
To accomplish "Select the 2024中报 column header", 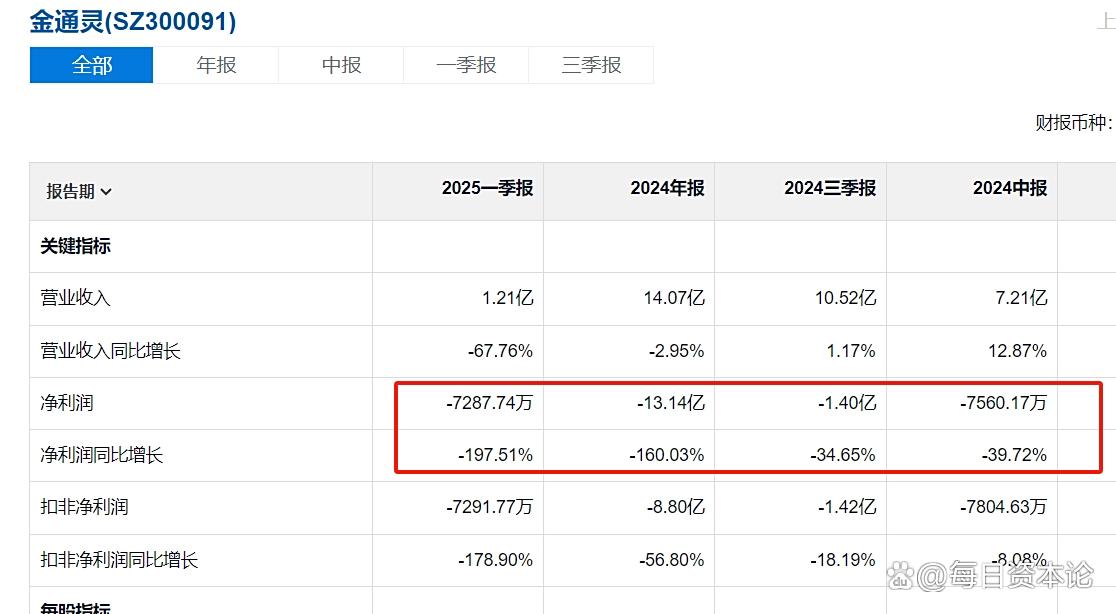I will pyautogui.click(x=1009, y=188).
